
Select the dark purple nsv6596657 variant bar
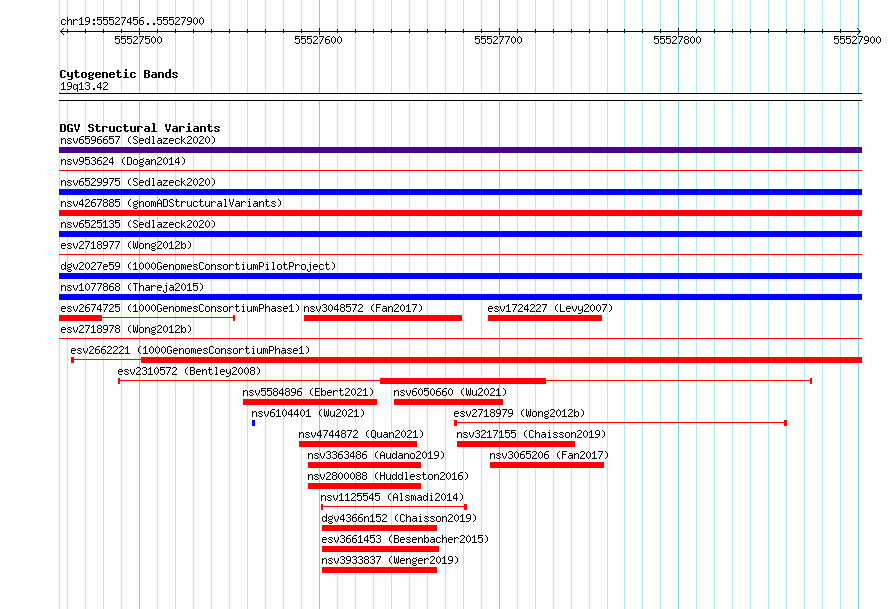tap(460, 150)
